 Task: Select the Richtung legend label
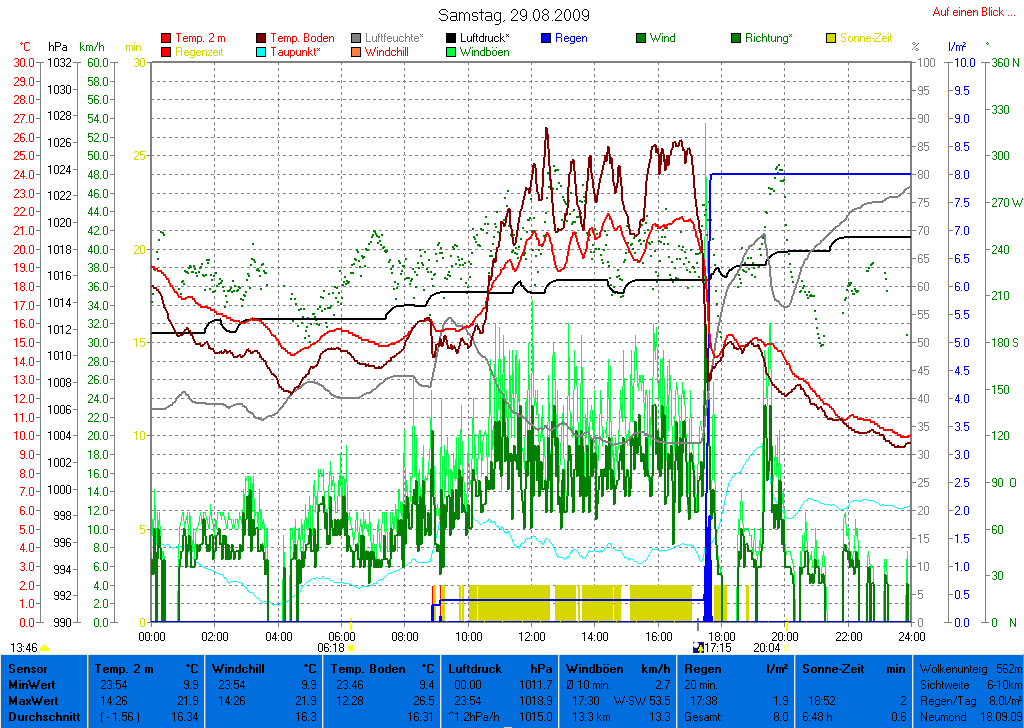click(768, 38)
